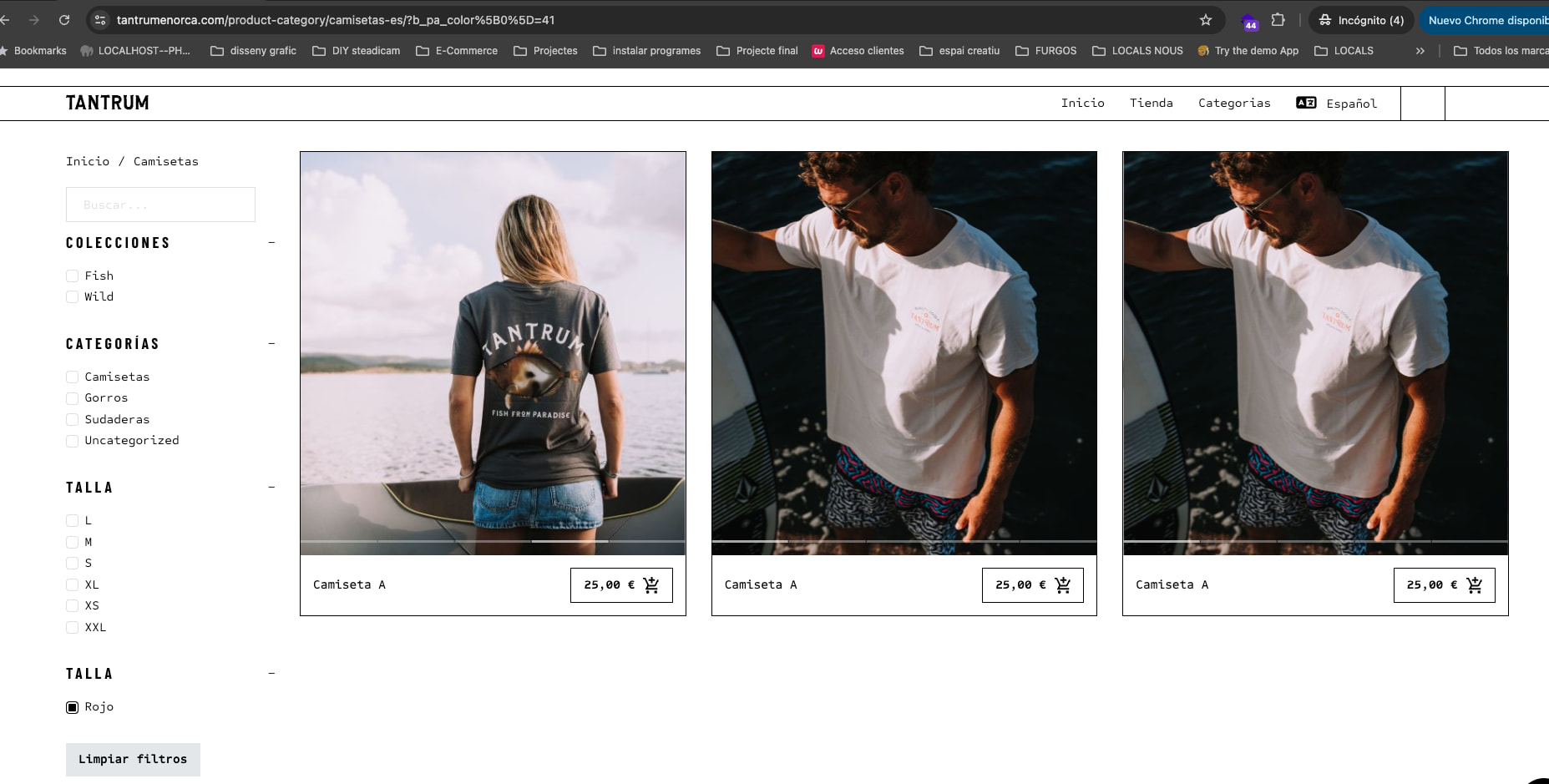Select size XL checkbox

coord(73,584)
